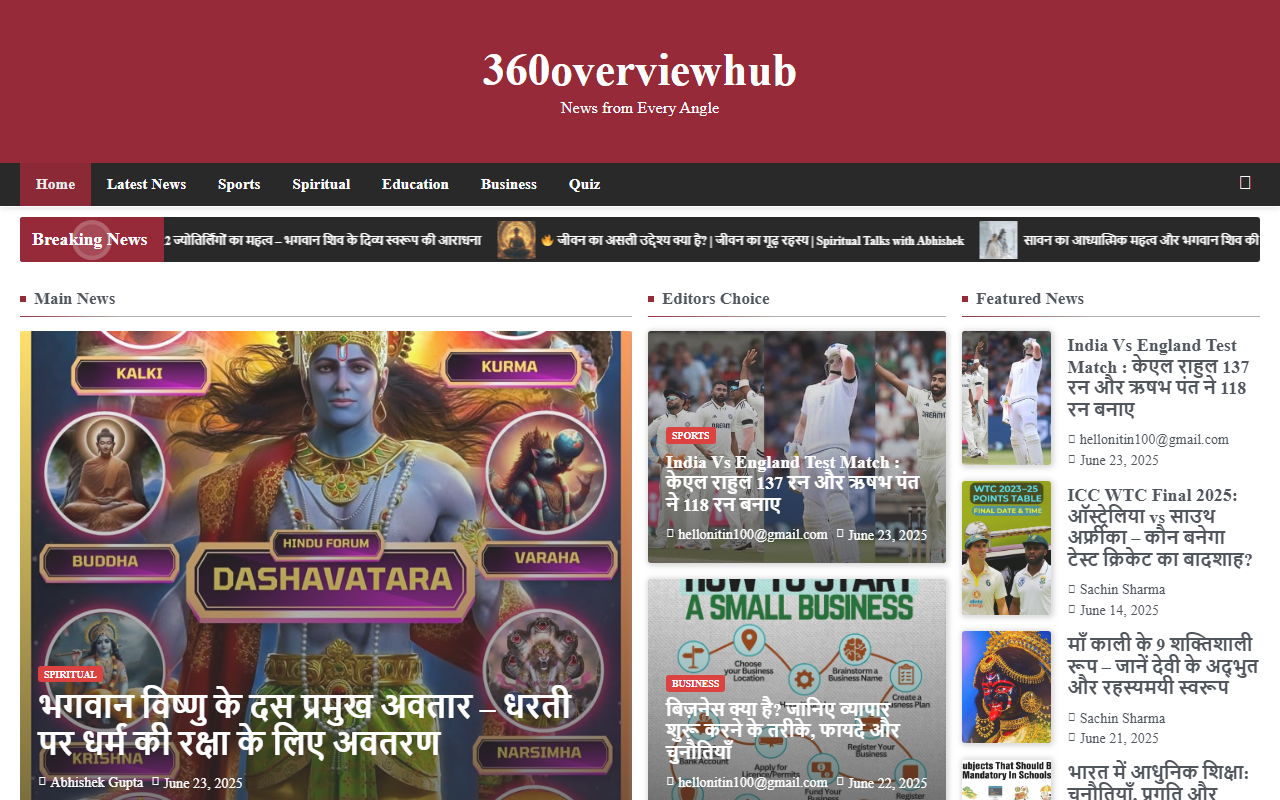
Task: Click the SPORTS tag in Editors Choice
Action: pyautogui.click(x=690, y=435)
